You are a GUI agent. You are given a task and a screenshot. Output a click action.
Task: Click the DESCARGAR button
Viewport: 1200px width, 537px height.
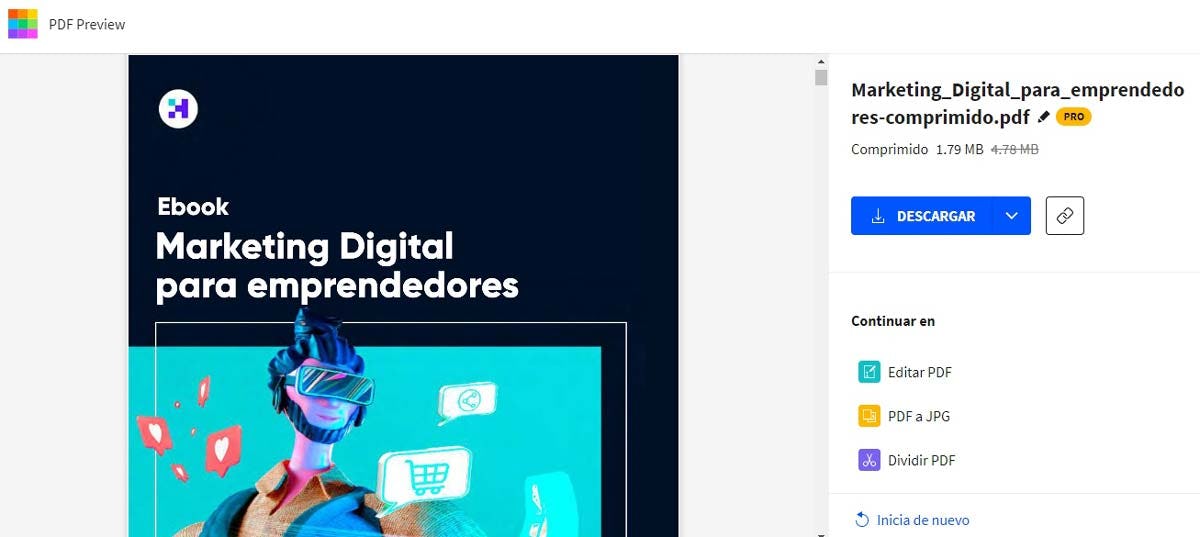(922, 216)
